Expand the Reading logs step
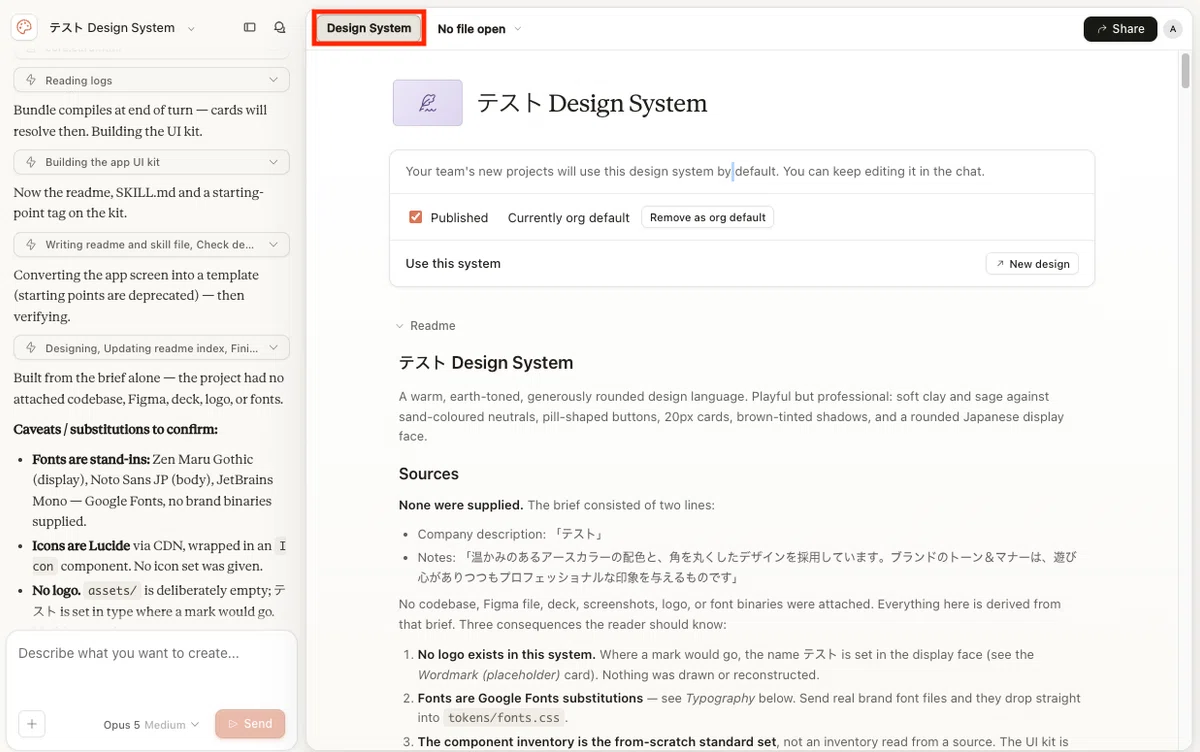 point(152,80)
